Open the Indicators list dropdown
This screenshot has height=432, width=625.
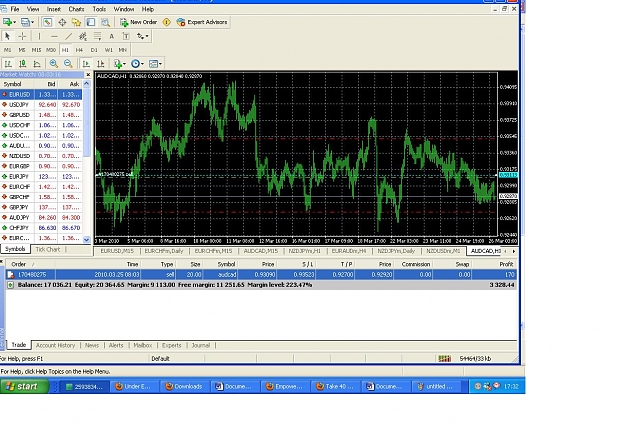tap(120, 64)
